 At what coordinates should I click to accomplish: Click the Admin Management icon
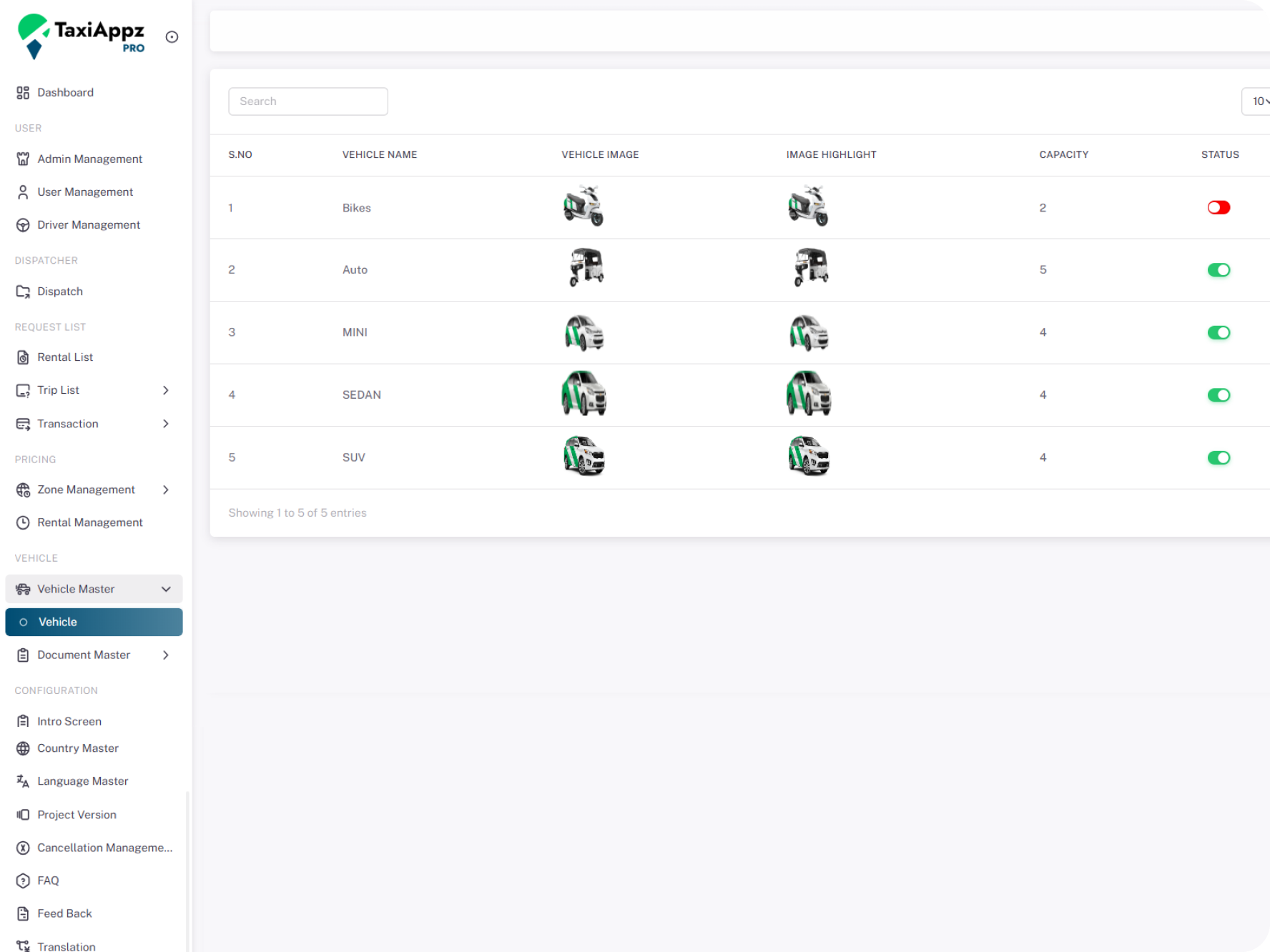(23, 159)
